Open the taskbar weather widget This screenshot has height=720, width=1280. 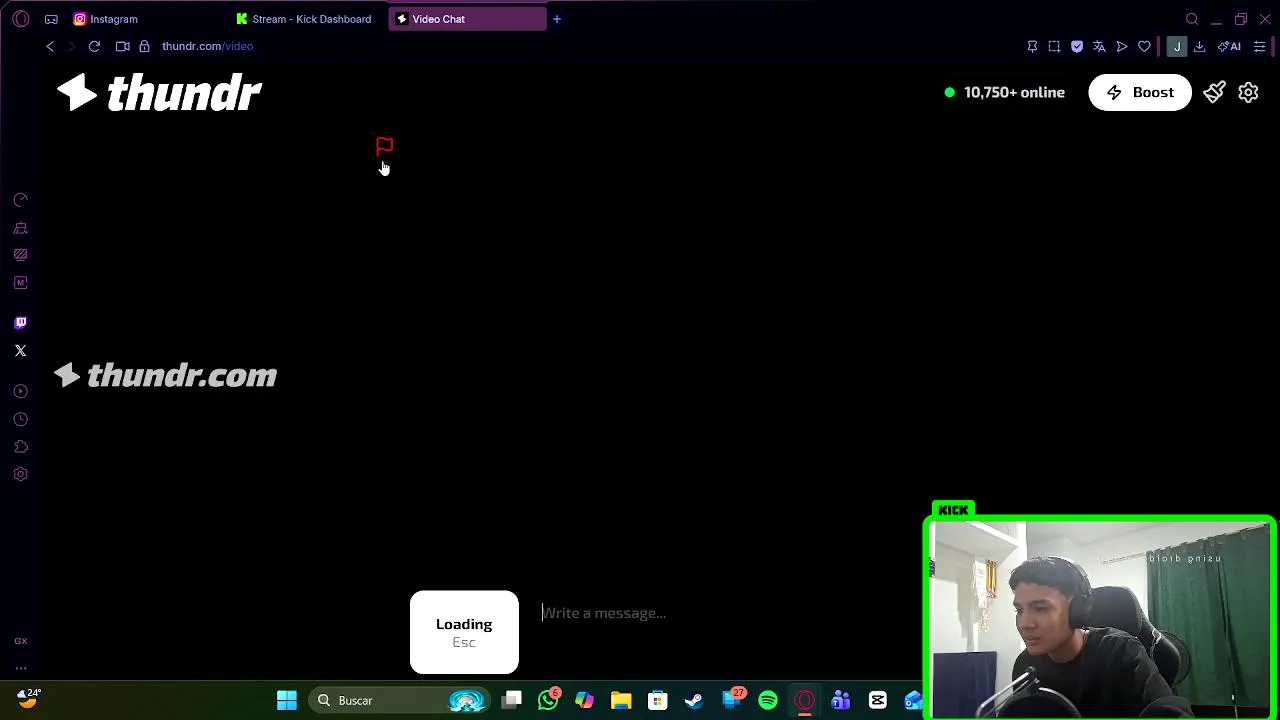[x=28, y=698]
